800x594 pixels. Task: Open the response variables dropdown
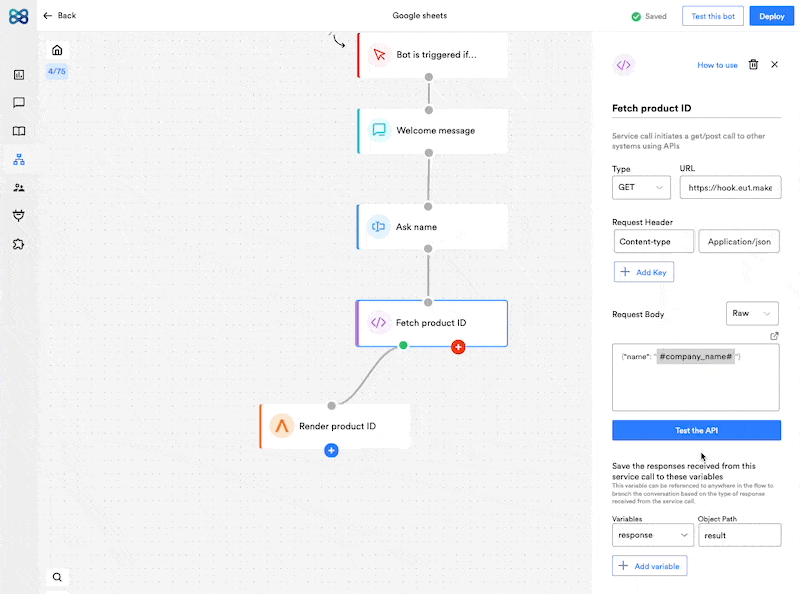[x=653, y=535]
